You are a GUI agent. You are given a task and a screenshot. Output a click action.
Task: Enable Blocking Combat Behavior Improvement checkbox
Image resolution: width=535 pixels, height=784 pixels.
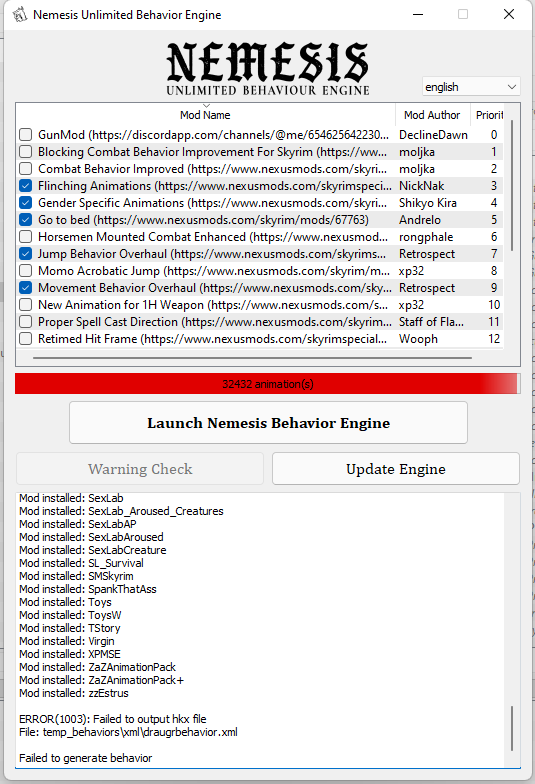[26, 152]
